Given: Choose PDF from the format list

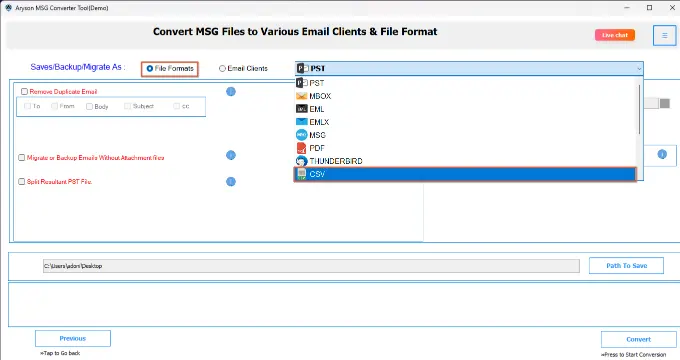Looking at the screenshot, I should coord(466,148).
